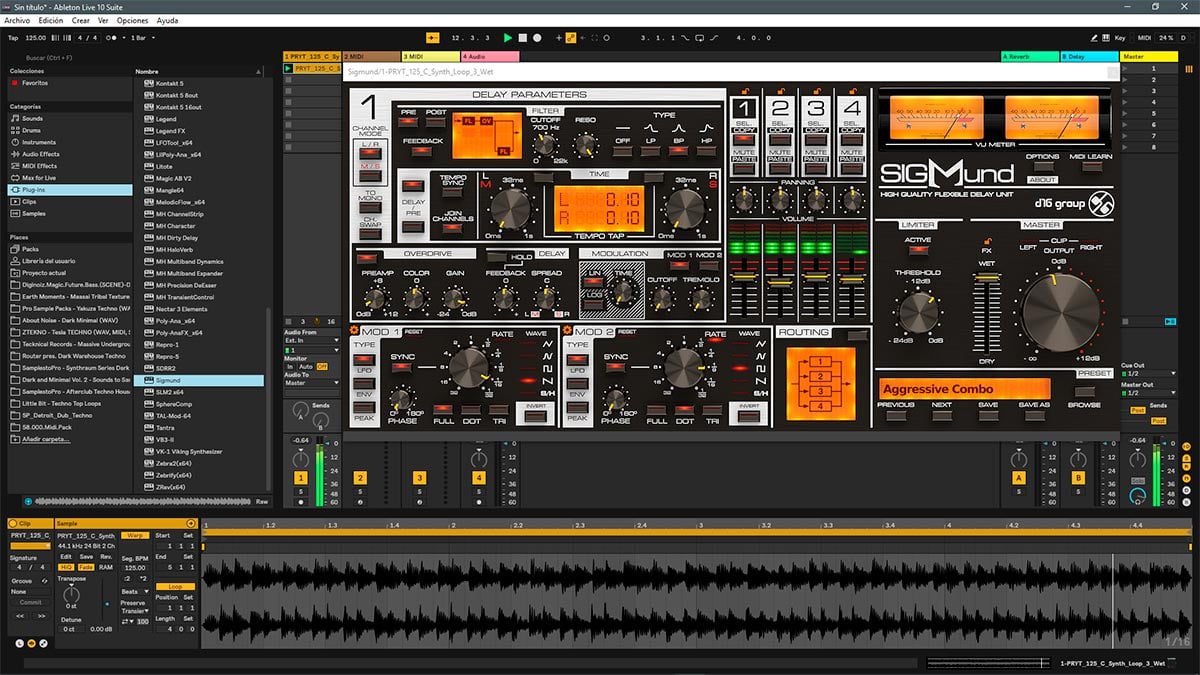The height and width of the screenshot is (675, 1200).
Task: Select the Sigmund plug-in in the list
Action: pyautogui.click(x=200, y=381)
